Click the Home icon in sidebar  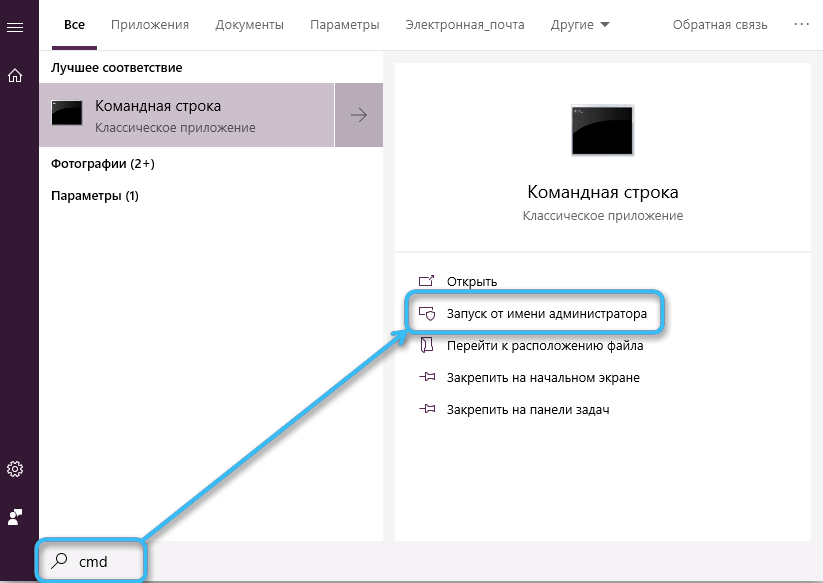coord(15,75)
